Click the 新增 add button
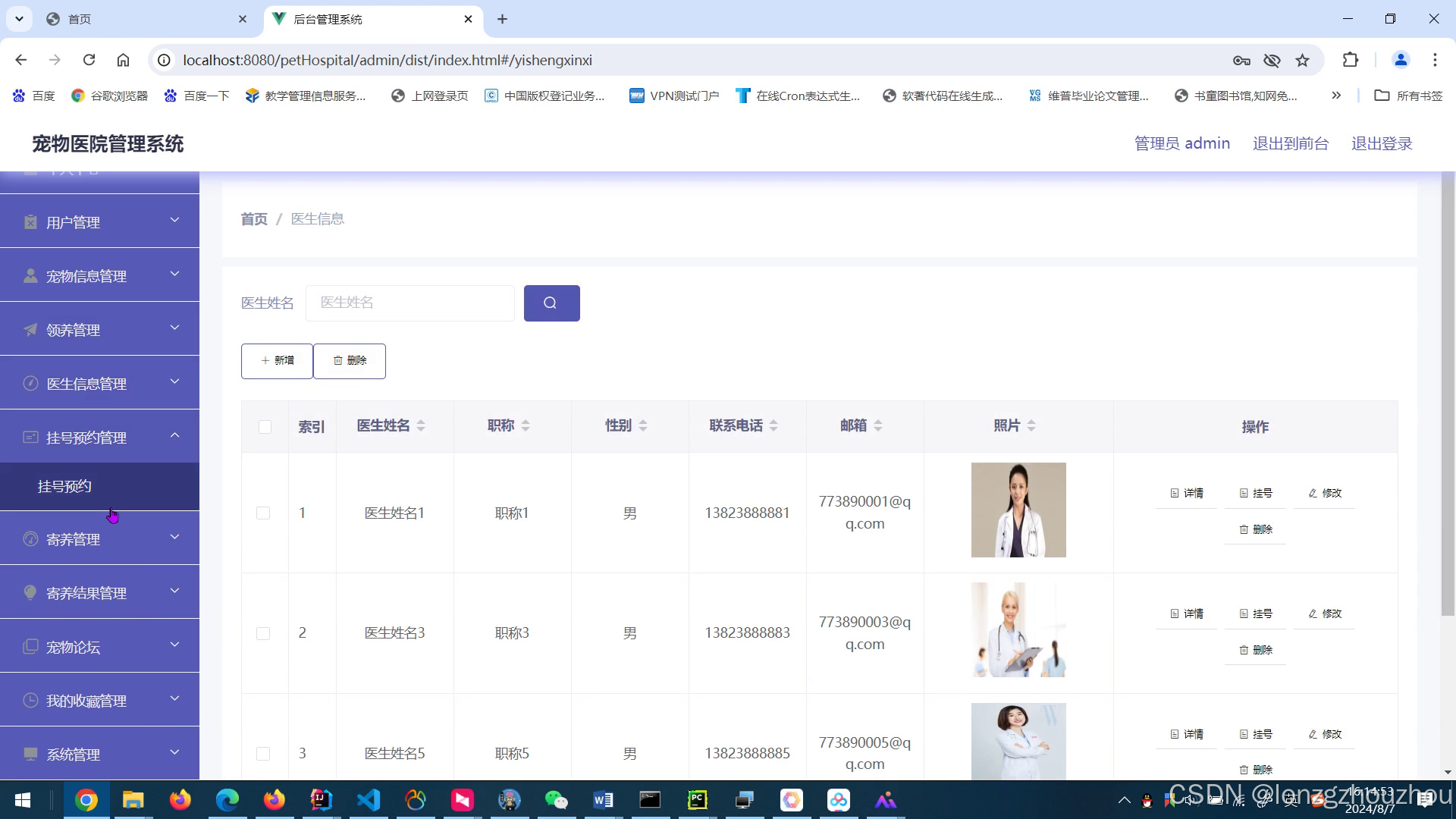The image size is (1456, 819). (277, 361)
